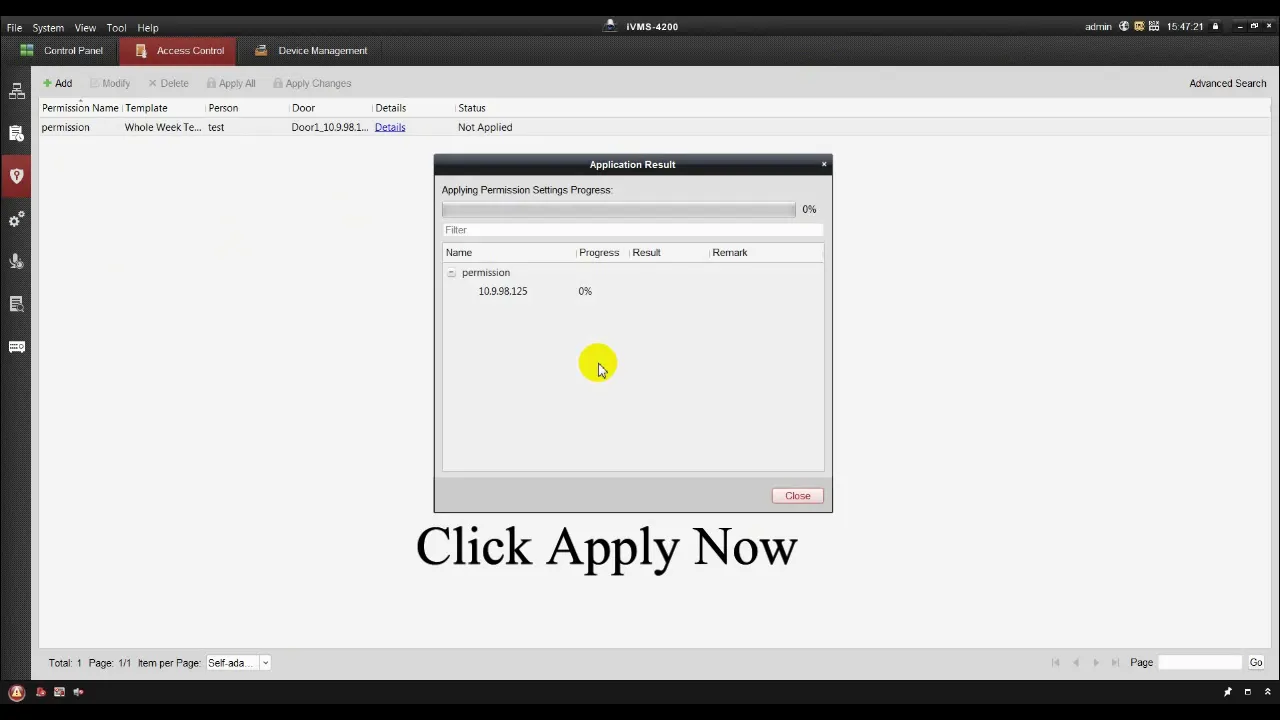Click the 'Door1_10.9.98.1...' door cell

click(330, 128)
